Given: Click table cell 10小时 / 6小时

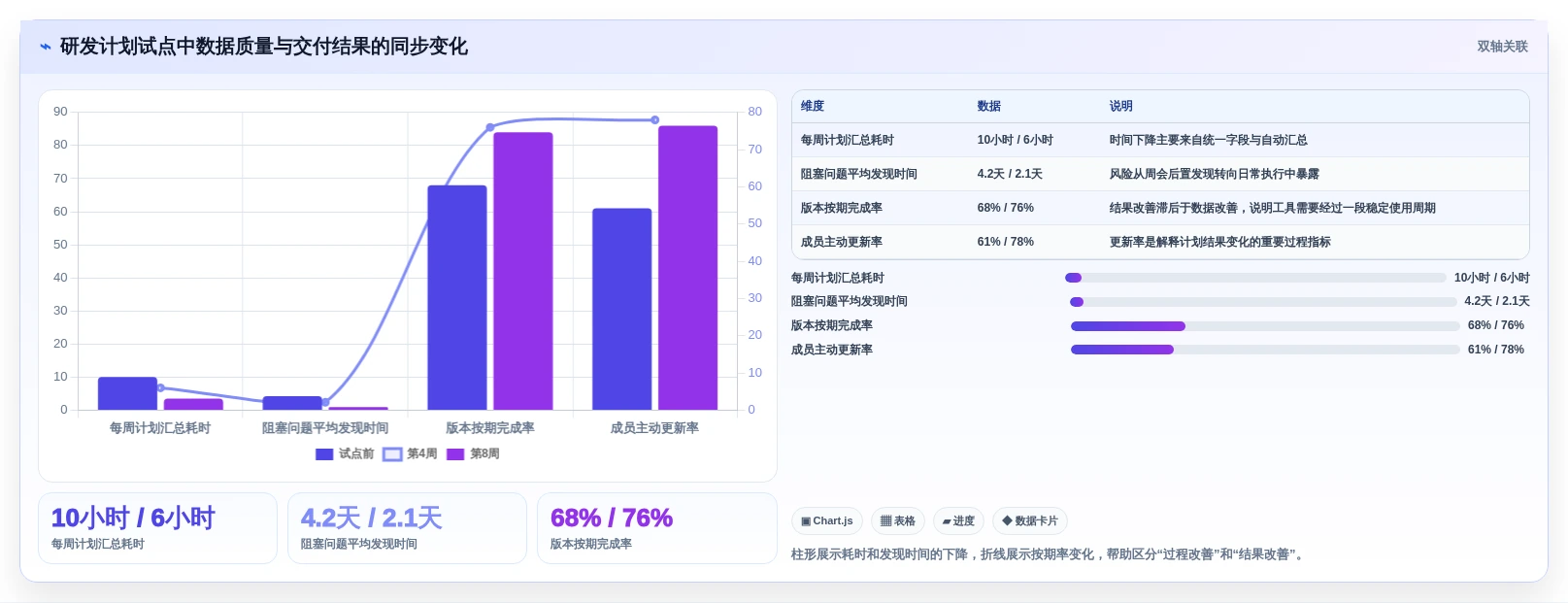Looking at the screenshot, I should (x=1015, y=141).
